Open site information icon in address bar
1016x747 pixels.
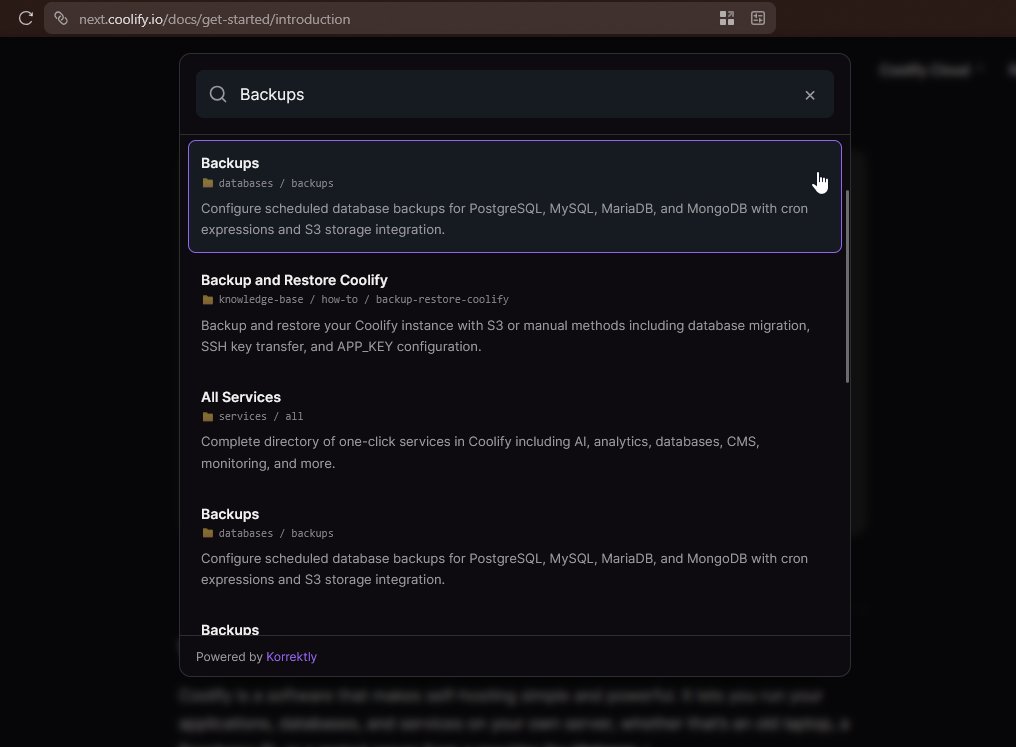pyautogui.click(x=61, y=19)
